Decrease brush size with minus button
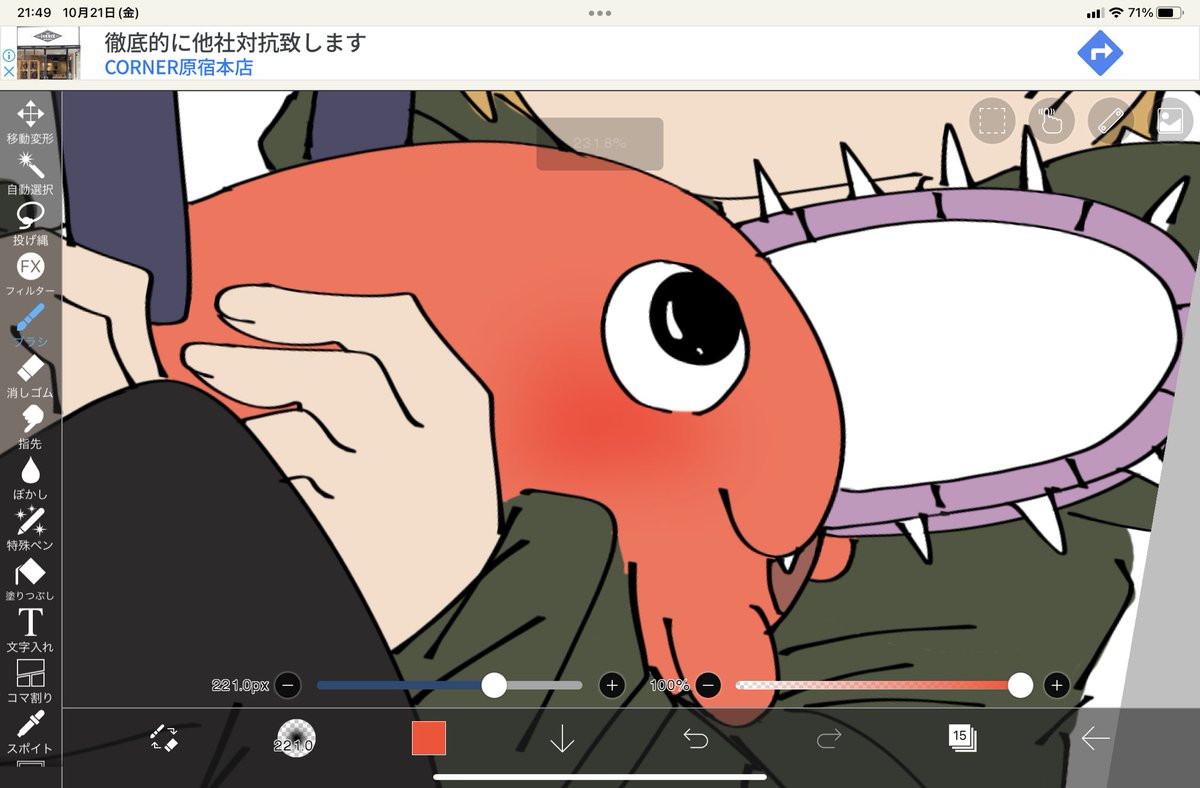The height and width of the screenshot is (788, 1200). [287, 685]
